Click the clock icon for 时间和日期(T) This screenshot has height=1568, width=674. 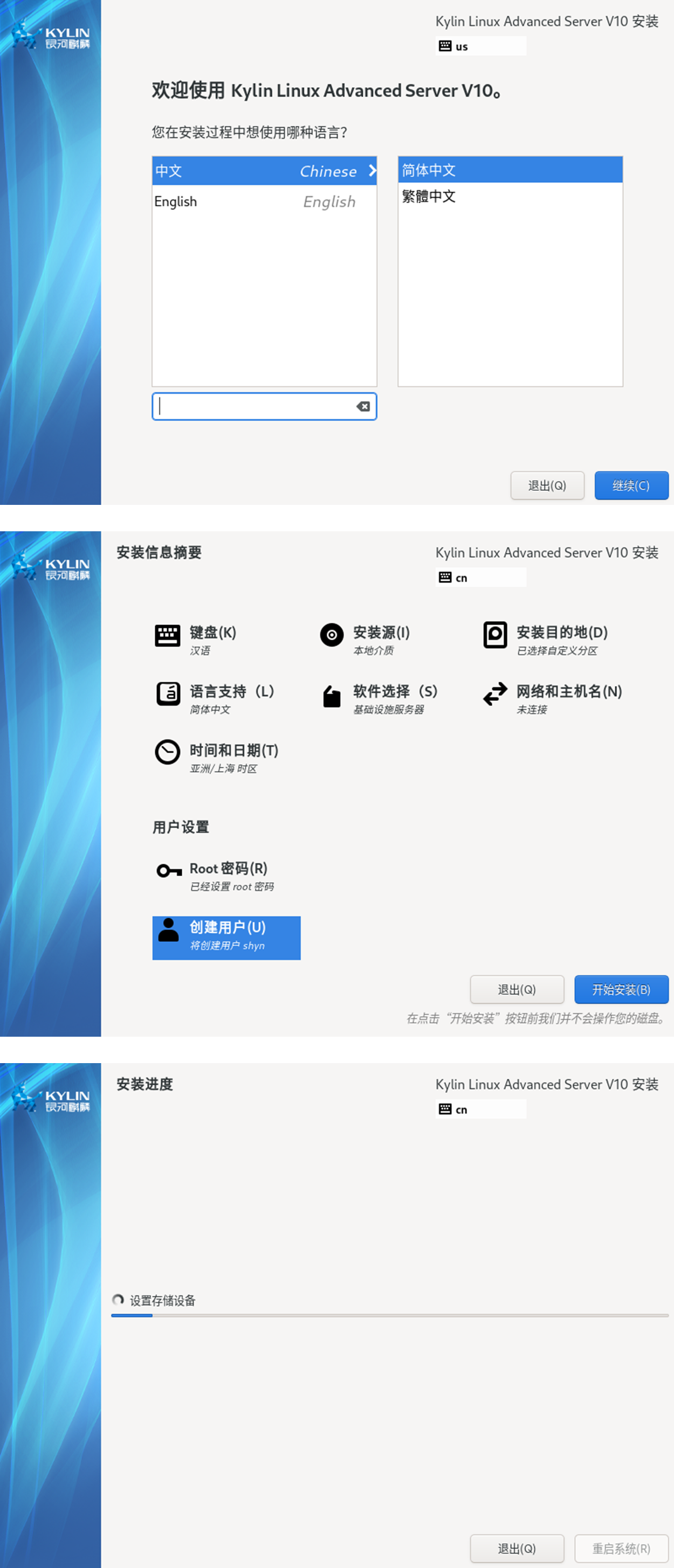point(168,752)
